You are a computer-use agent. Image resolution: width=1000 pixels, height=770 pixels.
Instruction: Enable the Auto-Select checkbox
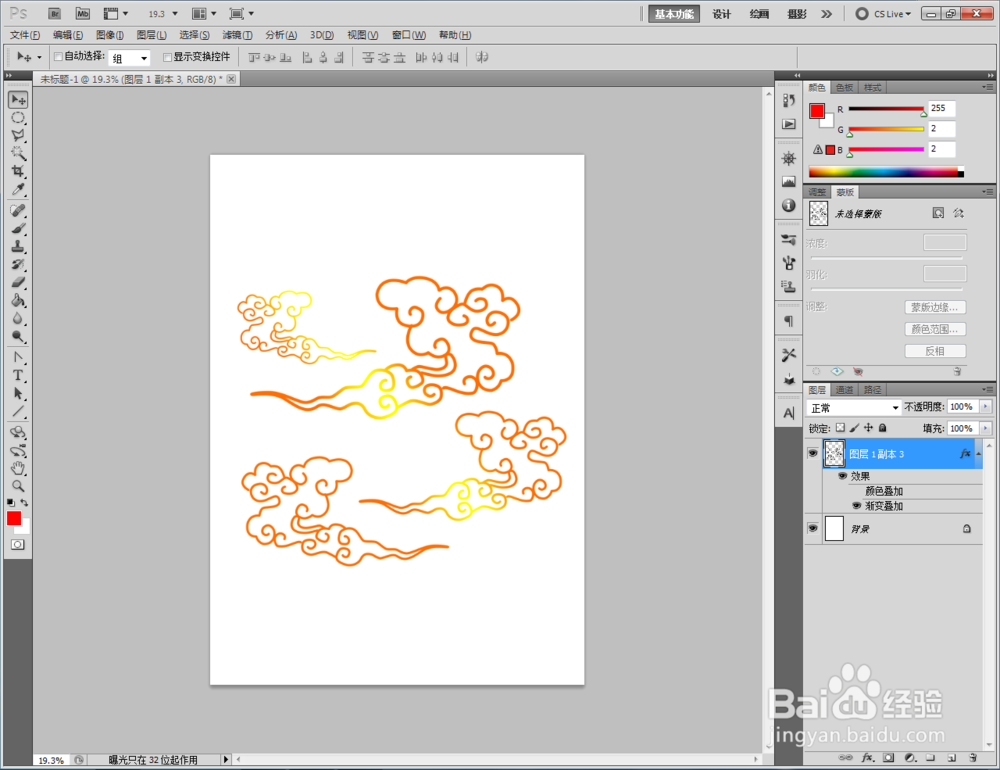click(x=58, y=57)
